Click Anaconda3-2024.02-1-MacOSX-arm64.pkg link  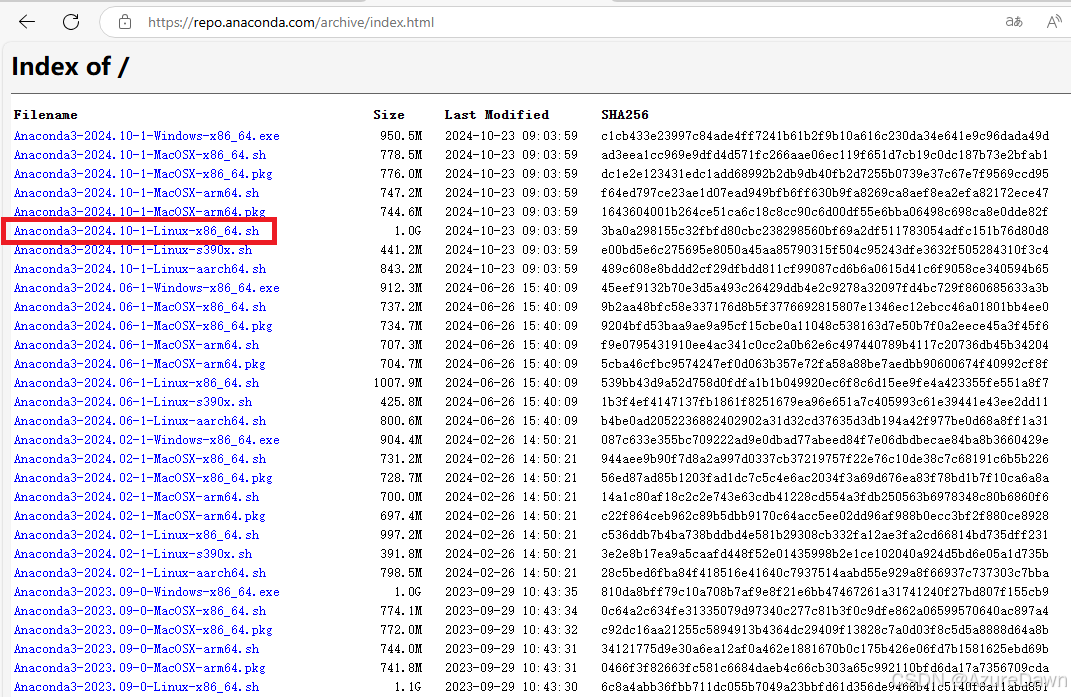click(139, 516)
